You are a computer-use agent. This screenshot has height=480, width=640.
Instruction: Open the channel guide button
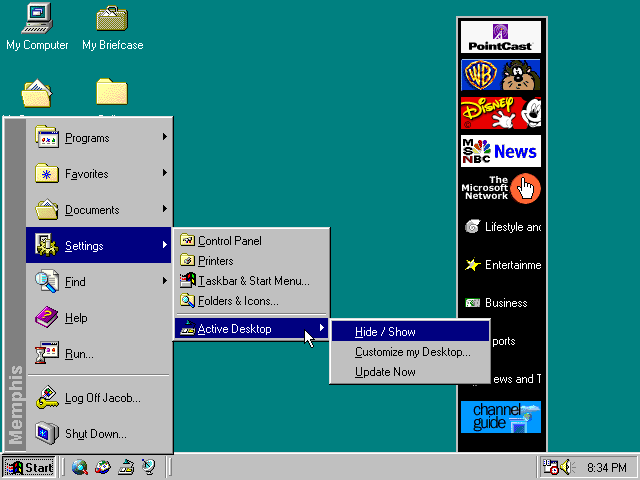tap(500, 417)
